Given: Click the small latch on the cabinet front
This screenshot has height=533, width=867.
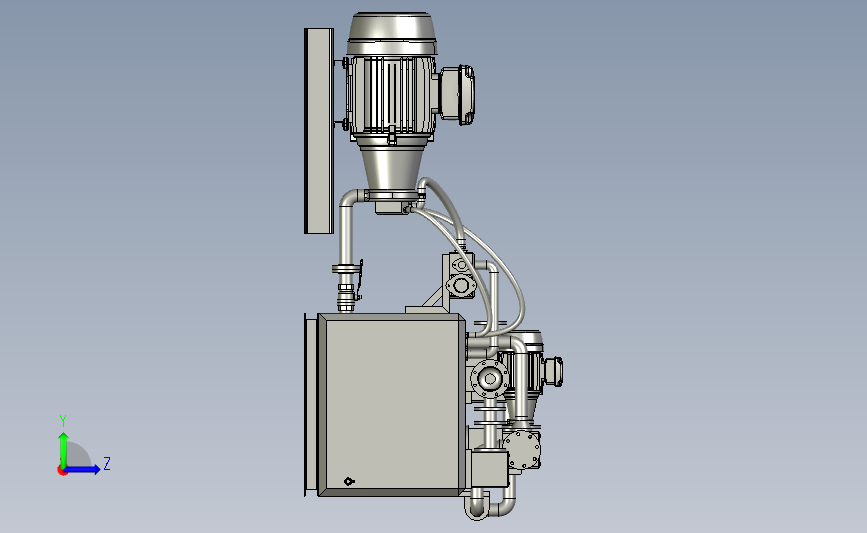Looking at the screenshot, I should [349, 482].
